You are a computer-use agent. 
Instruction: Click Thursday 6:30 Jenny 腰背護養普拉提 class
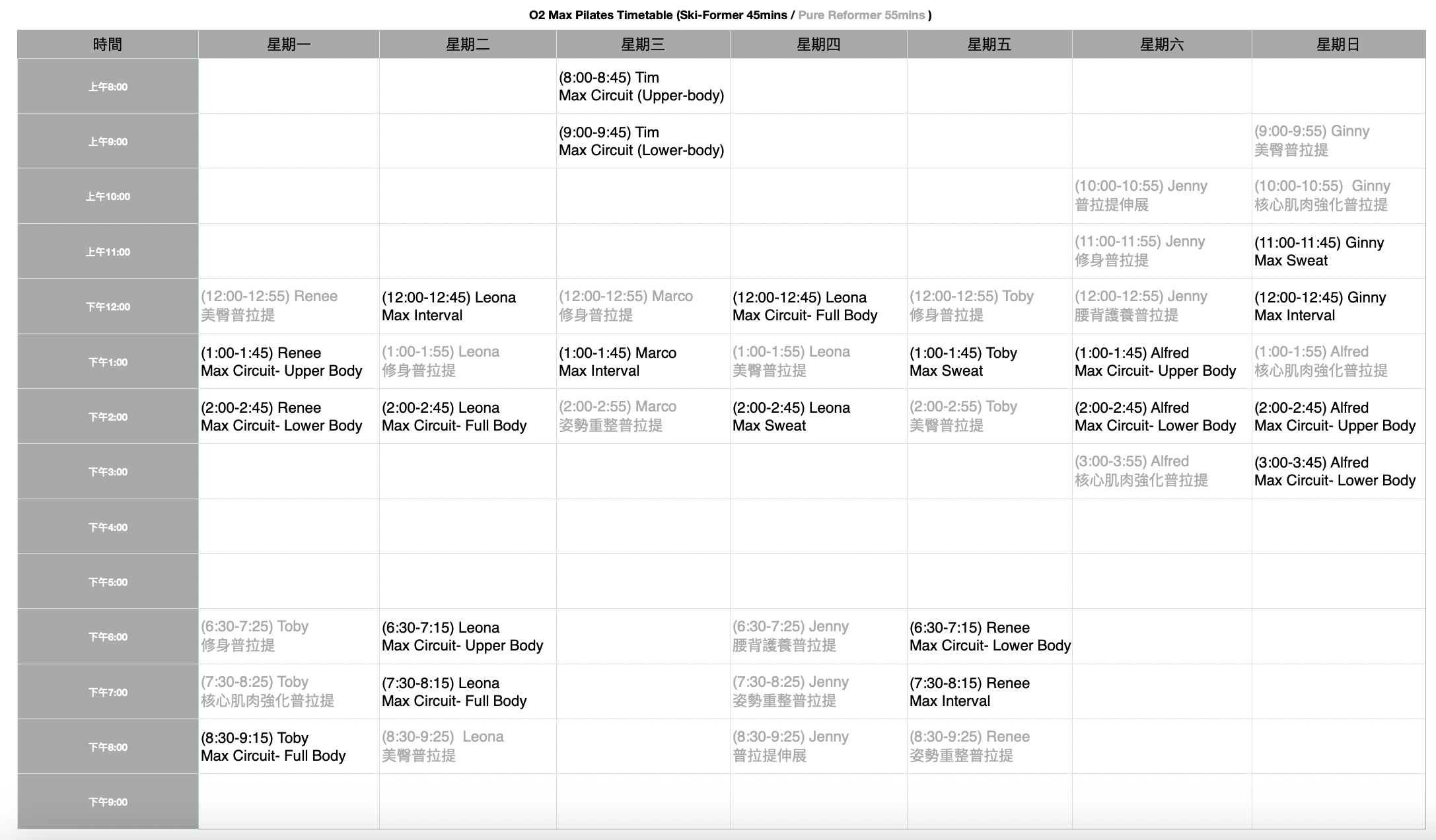point(790,636)
